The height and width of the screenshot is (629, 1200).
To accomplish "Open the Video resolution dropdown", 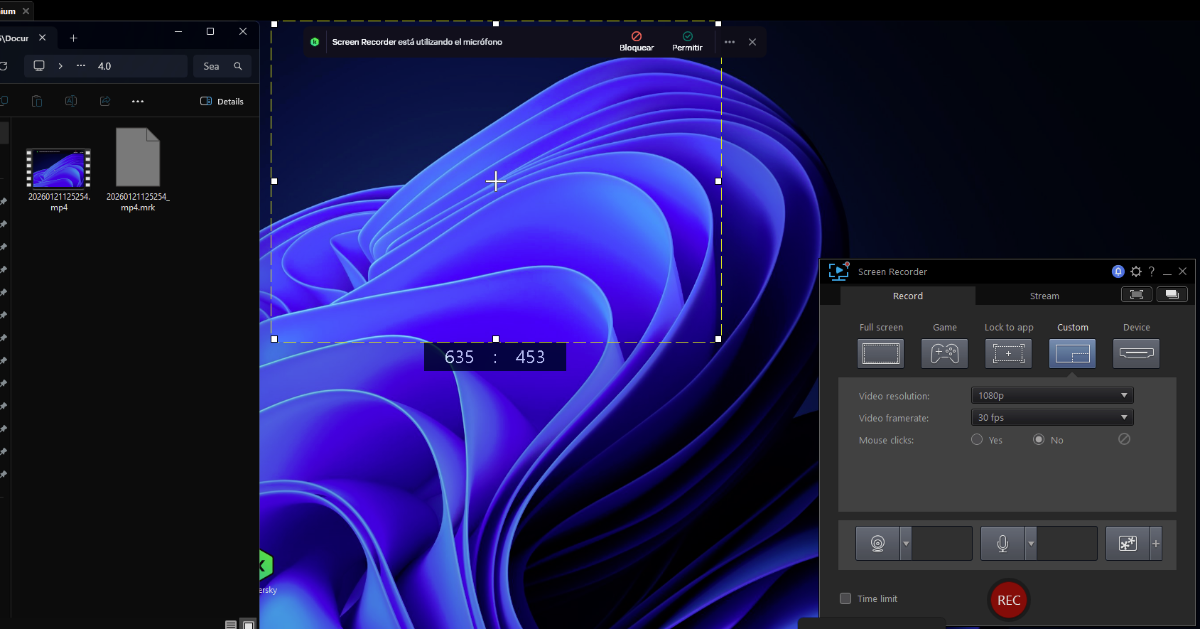I will coord(1052,396).
